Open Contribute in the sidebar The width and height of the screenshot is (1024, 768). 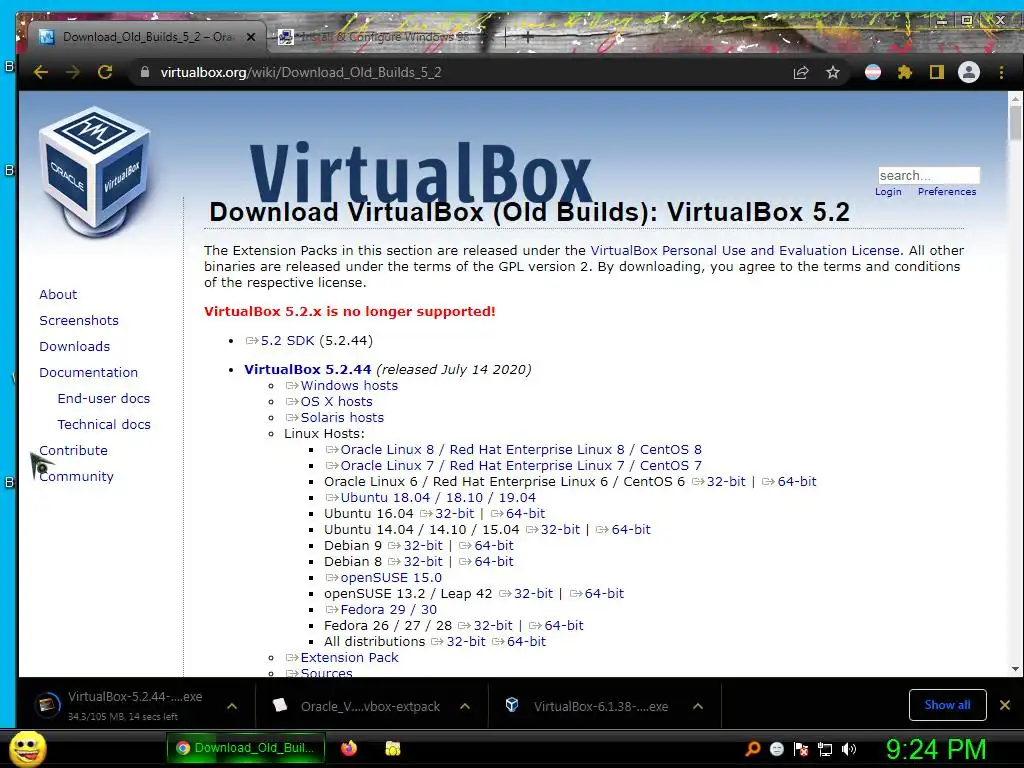point(73,451)
